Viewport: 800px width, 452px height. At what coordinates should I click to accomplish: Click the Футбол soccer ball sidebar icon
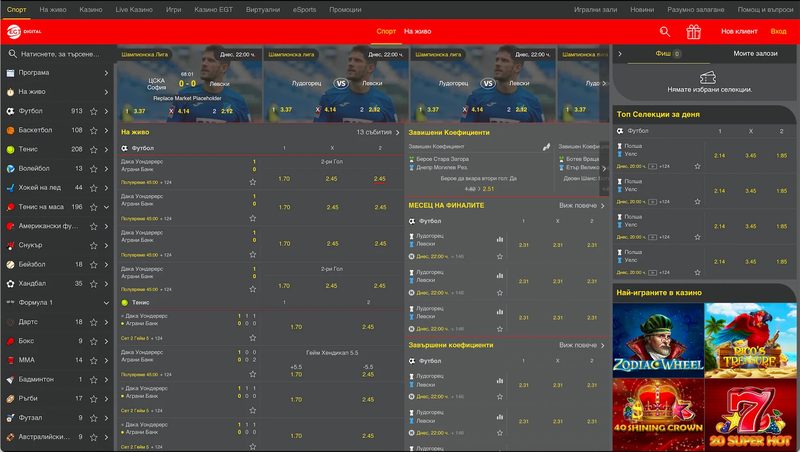pyautogui.click(x=10, y=111)
